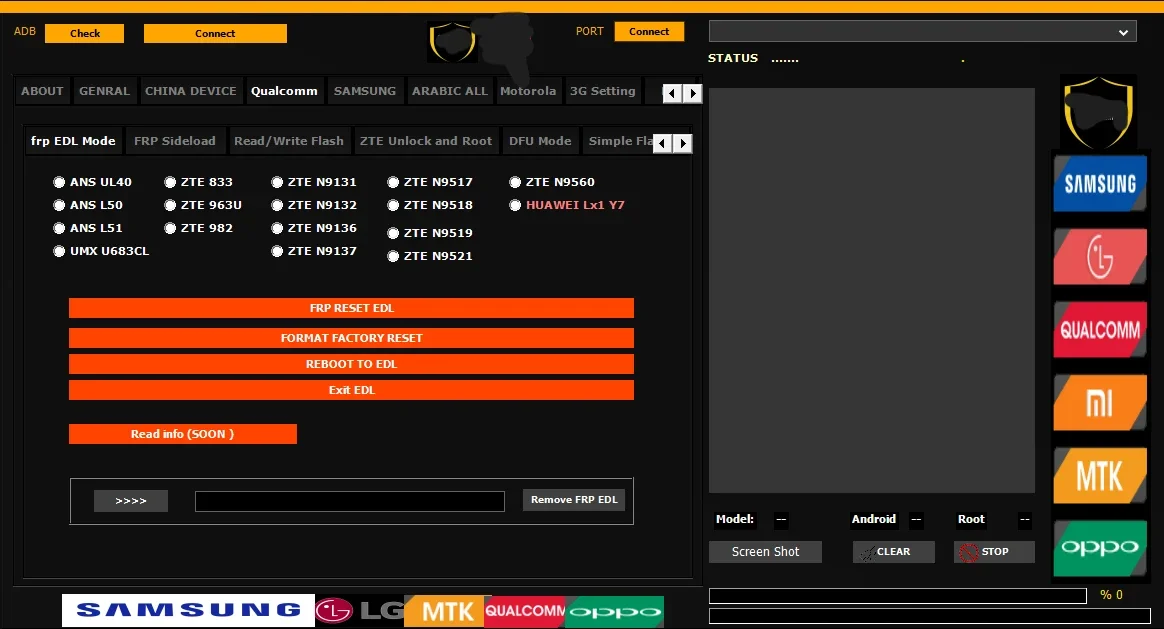The height and width of the screenshot is (629, 1164).
Task: Open the ZTE Unlock and Root sub-tab
Action: (425, 140)
